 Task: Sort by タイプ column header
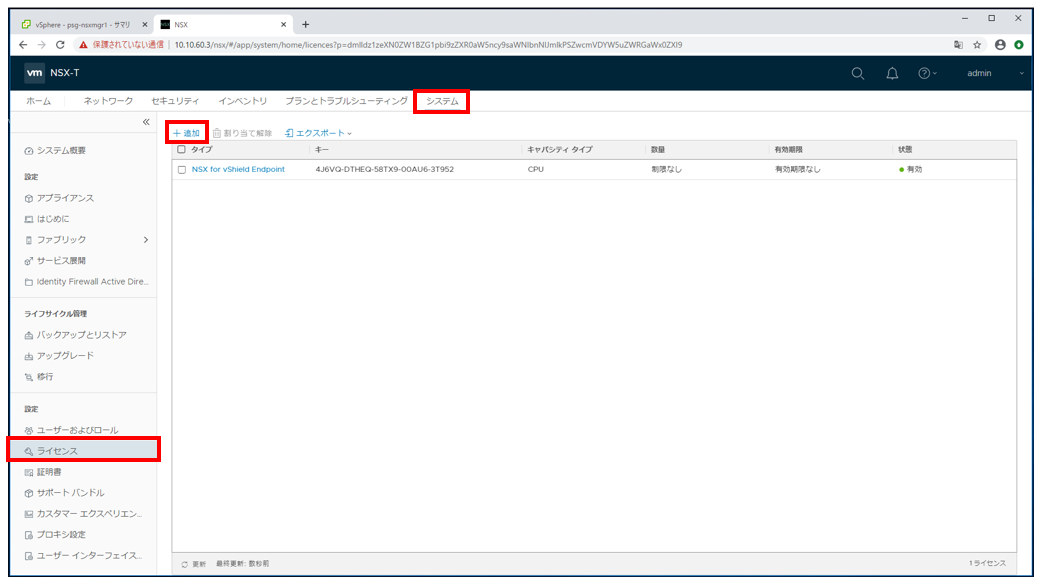pos(202,150)
